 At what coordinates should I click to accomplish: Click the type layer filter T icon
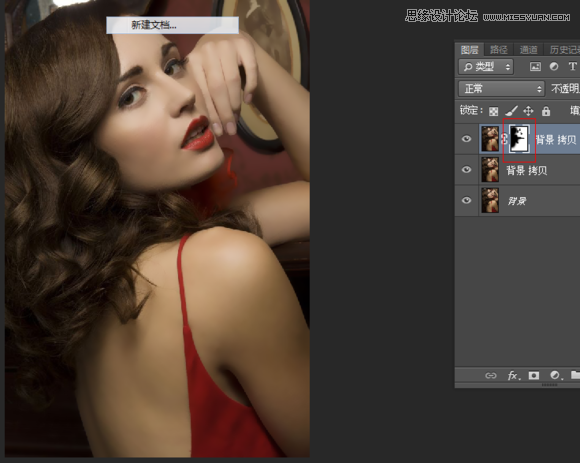(573, 66)
